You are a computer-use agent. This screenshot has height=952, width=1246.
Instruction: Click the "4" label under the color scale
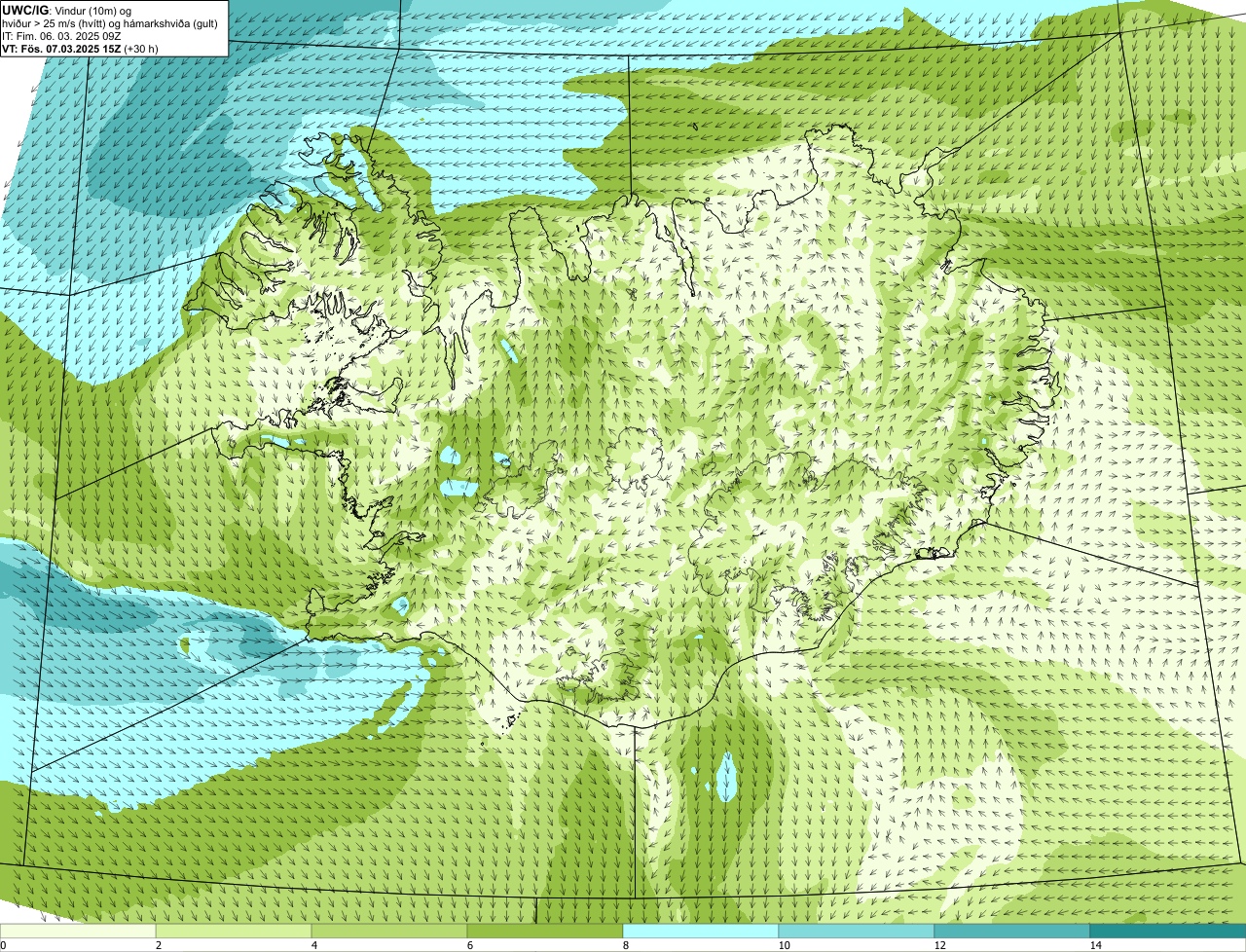coord(313,945)
